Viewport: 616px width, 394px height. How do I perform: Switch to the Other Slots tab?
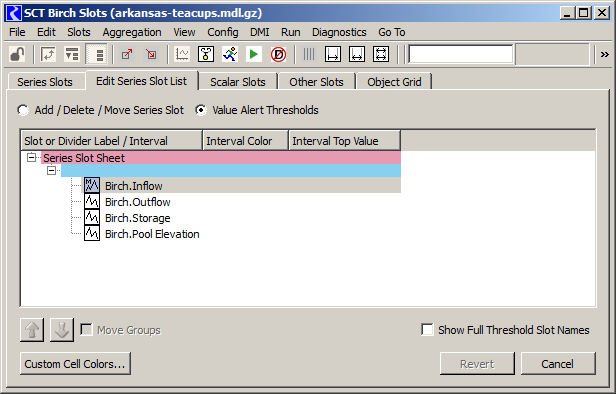click(316, 82)
